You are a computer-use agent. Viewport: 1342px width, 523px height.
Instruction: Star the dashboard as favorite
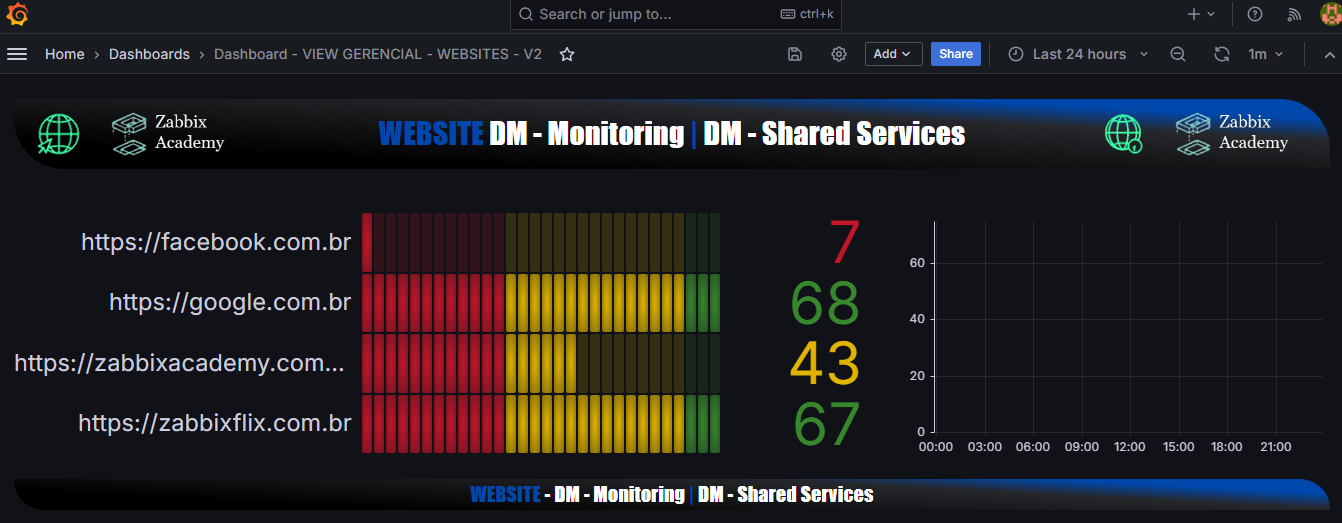pos(567,54)
